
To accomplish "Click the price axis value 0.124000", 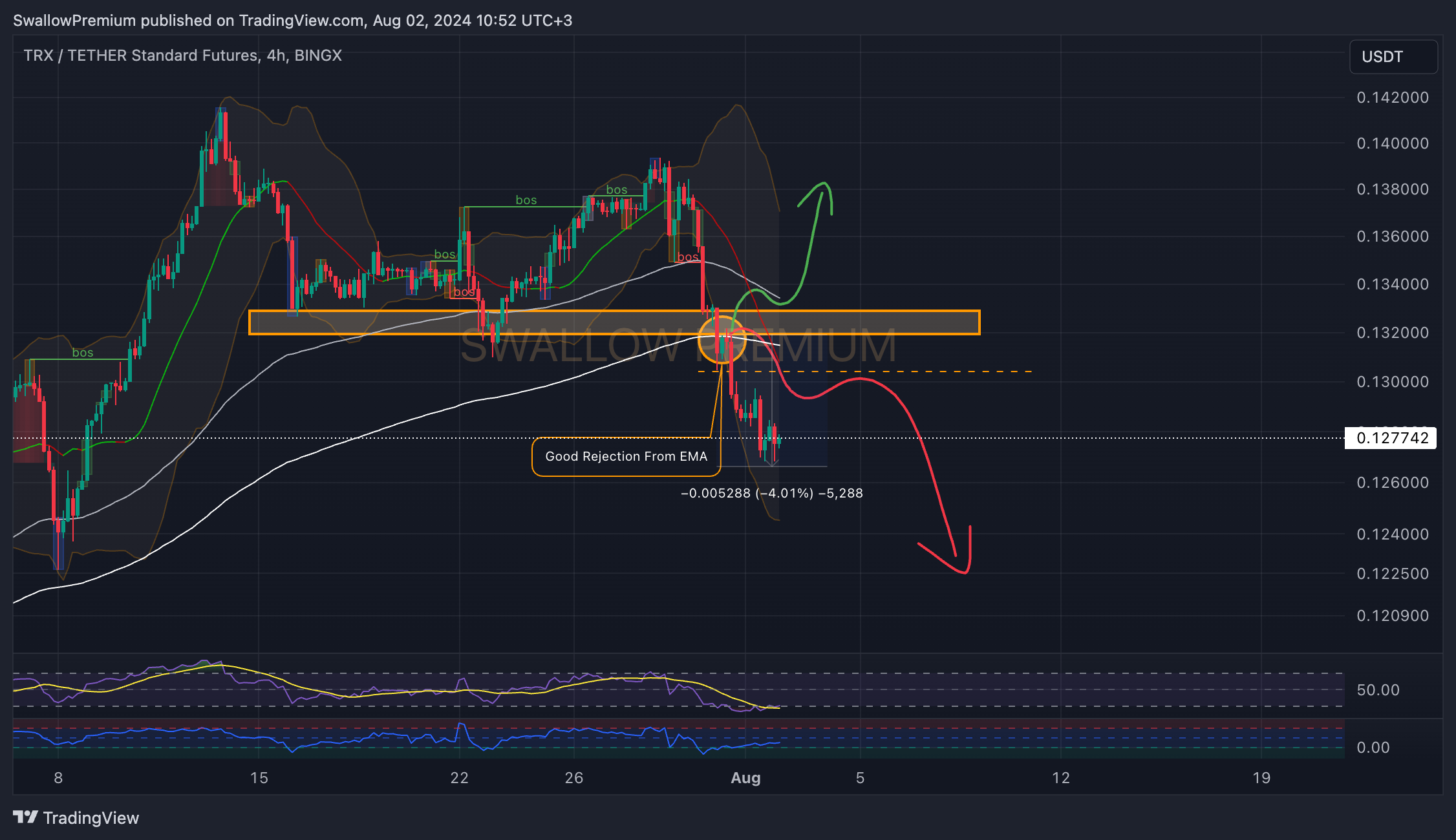I will click(x=1393, y=534).
